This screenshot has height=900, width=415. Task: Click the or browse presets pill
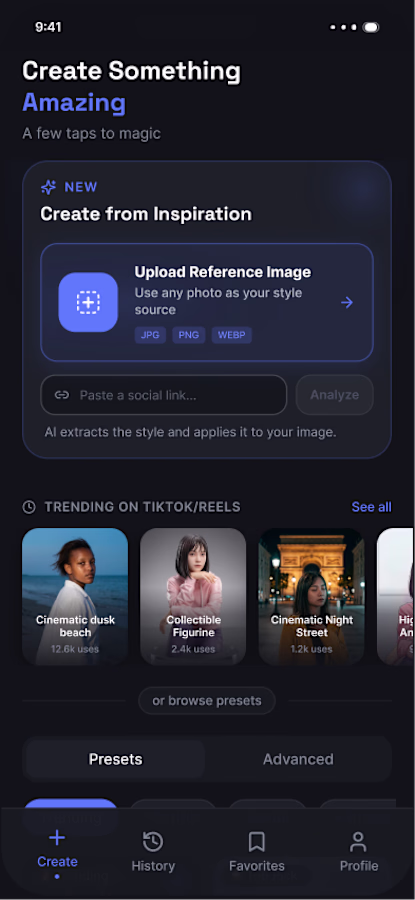tap(207, 701)
